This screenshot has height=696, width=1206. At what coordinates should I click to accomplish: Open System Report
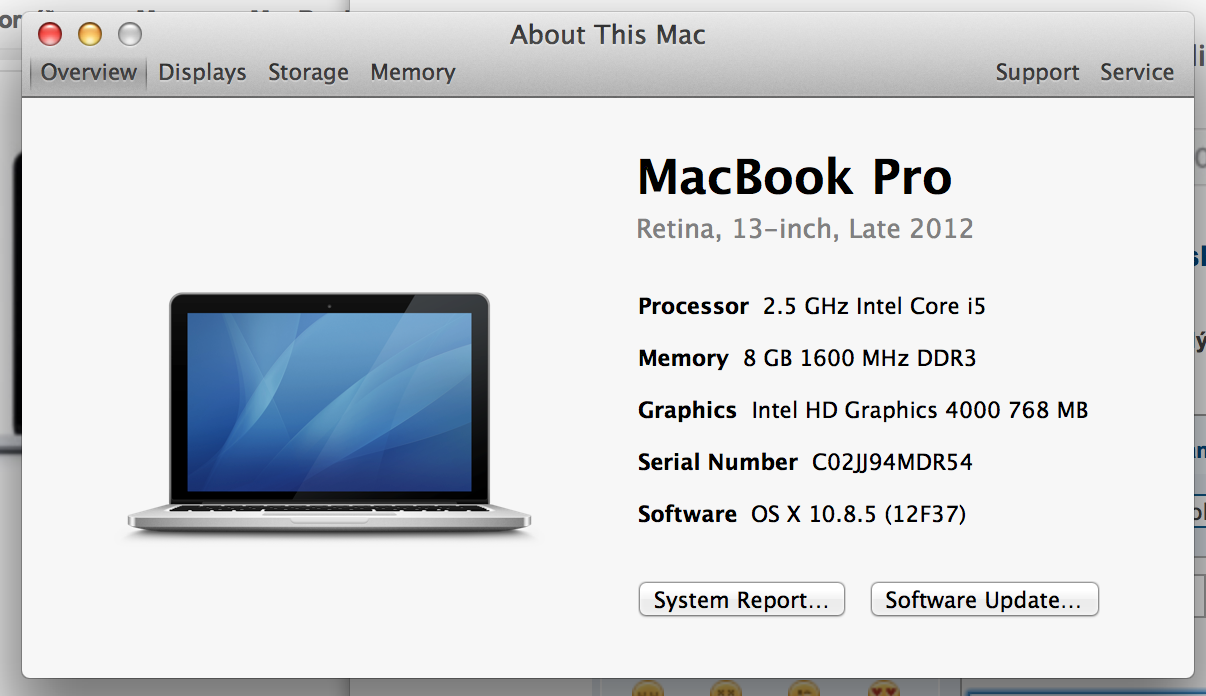(741, 600)
